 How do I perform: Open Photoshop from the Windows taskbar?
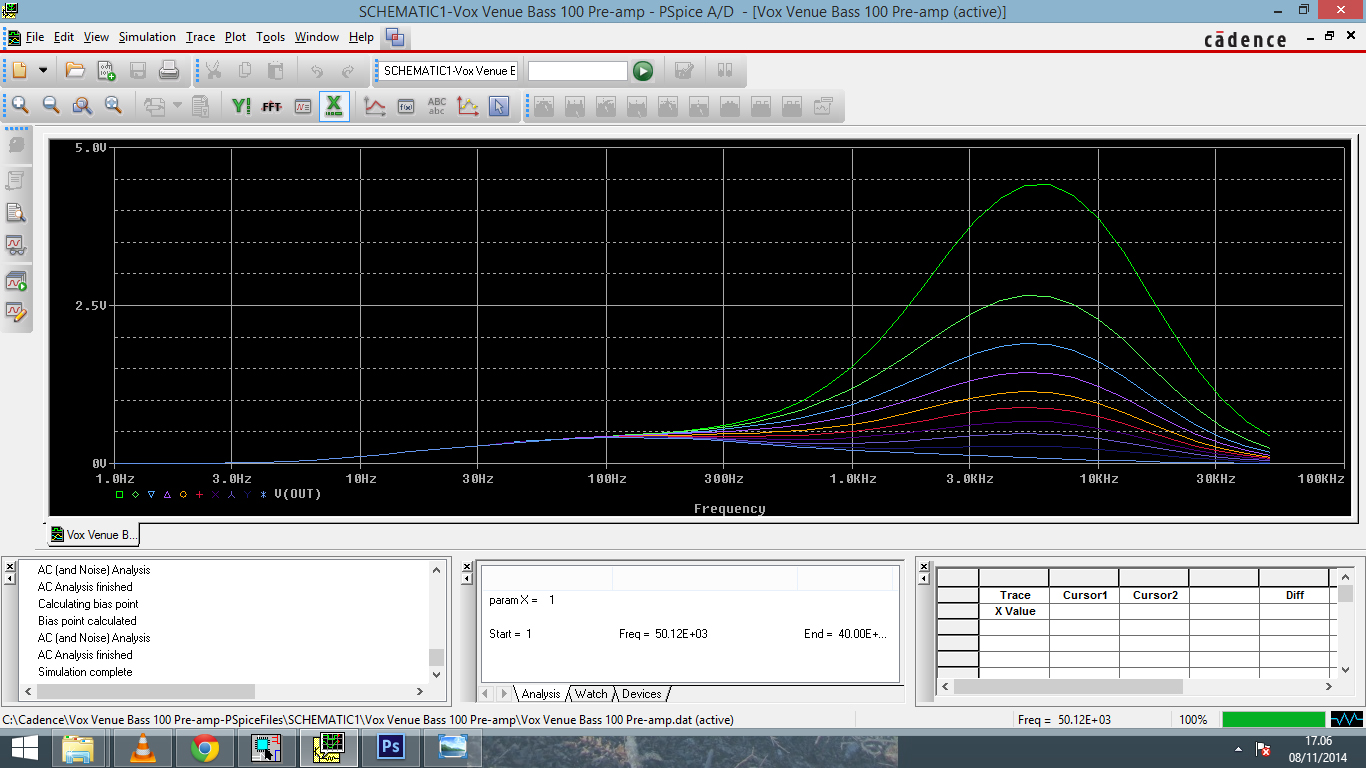tap(390, 747)
